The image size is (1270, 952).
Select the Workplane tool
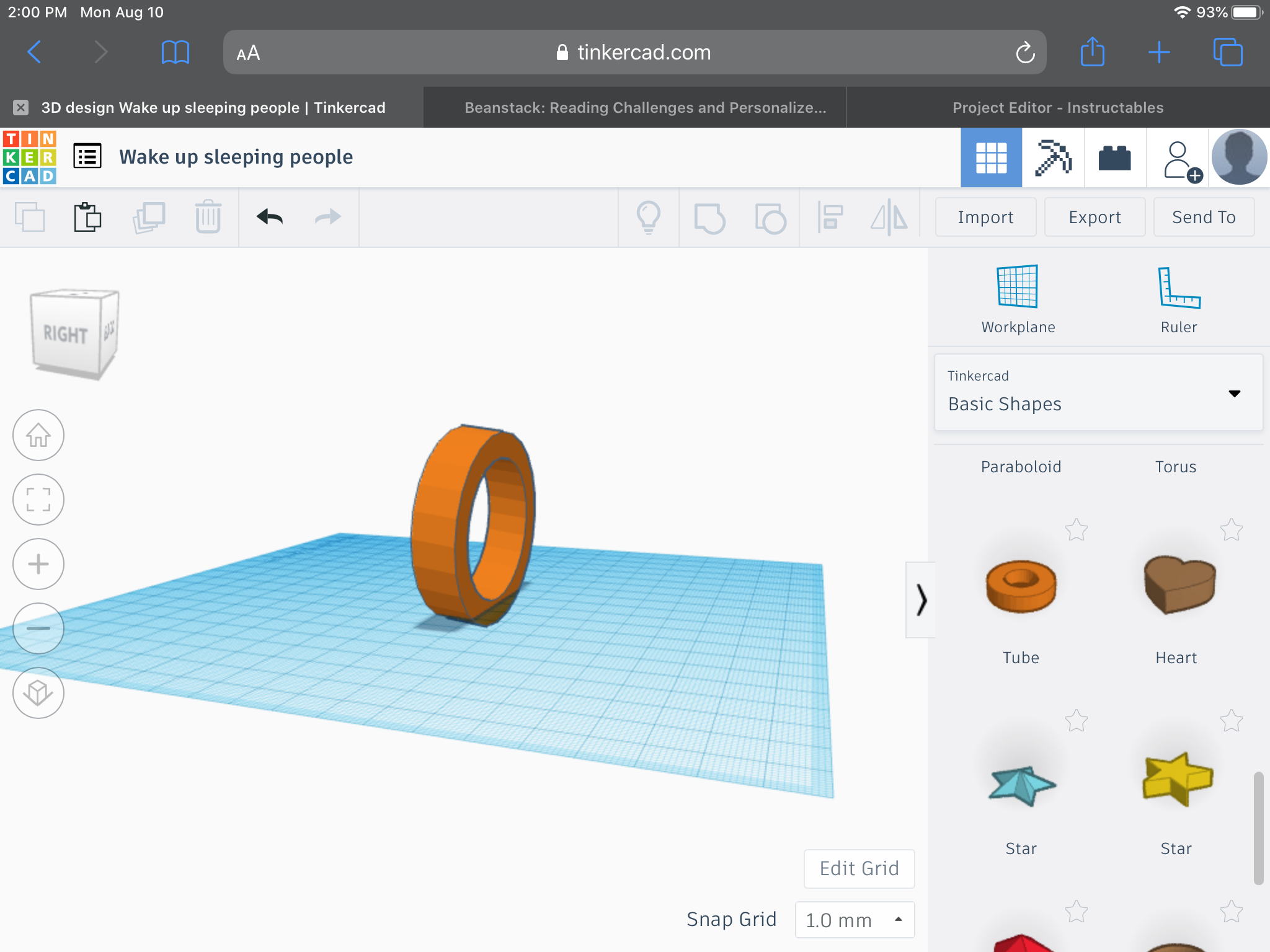[x=1018, y=300]
